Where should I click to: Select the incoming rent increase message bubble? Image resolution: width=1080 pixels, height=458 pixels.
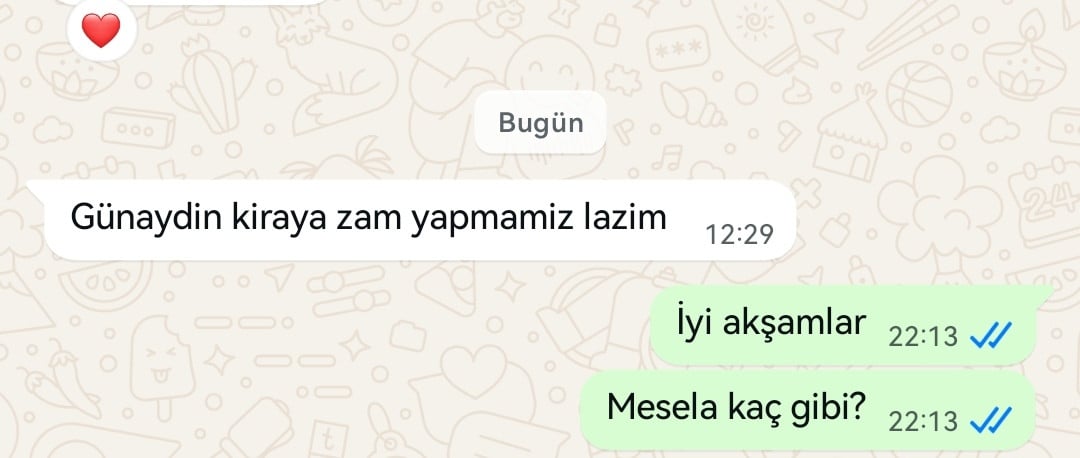(415, 220)
